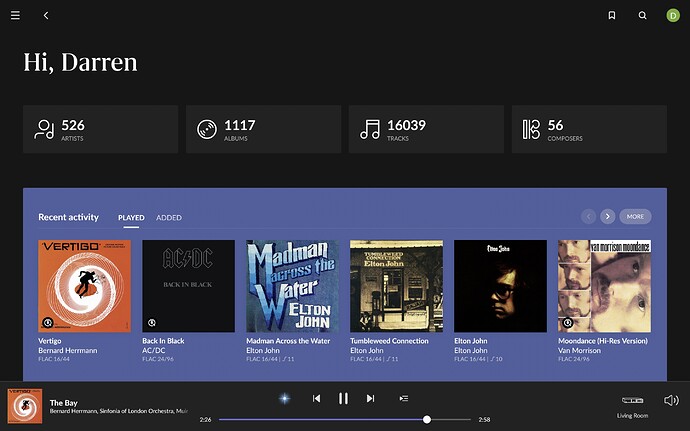Open the Bernard Herrmann artist link under Vertigo
Screen dimensions: 690x431
click(68, 350)
